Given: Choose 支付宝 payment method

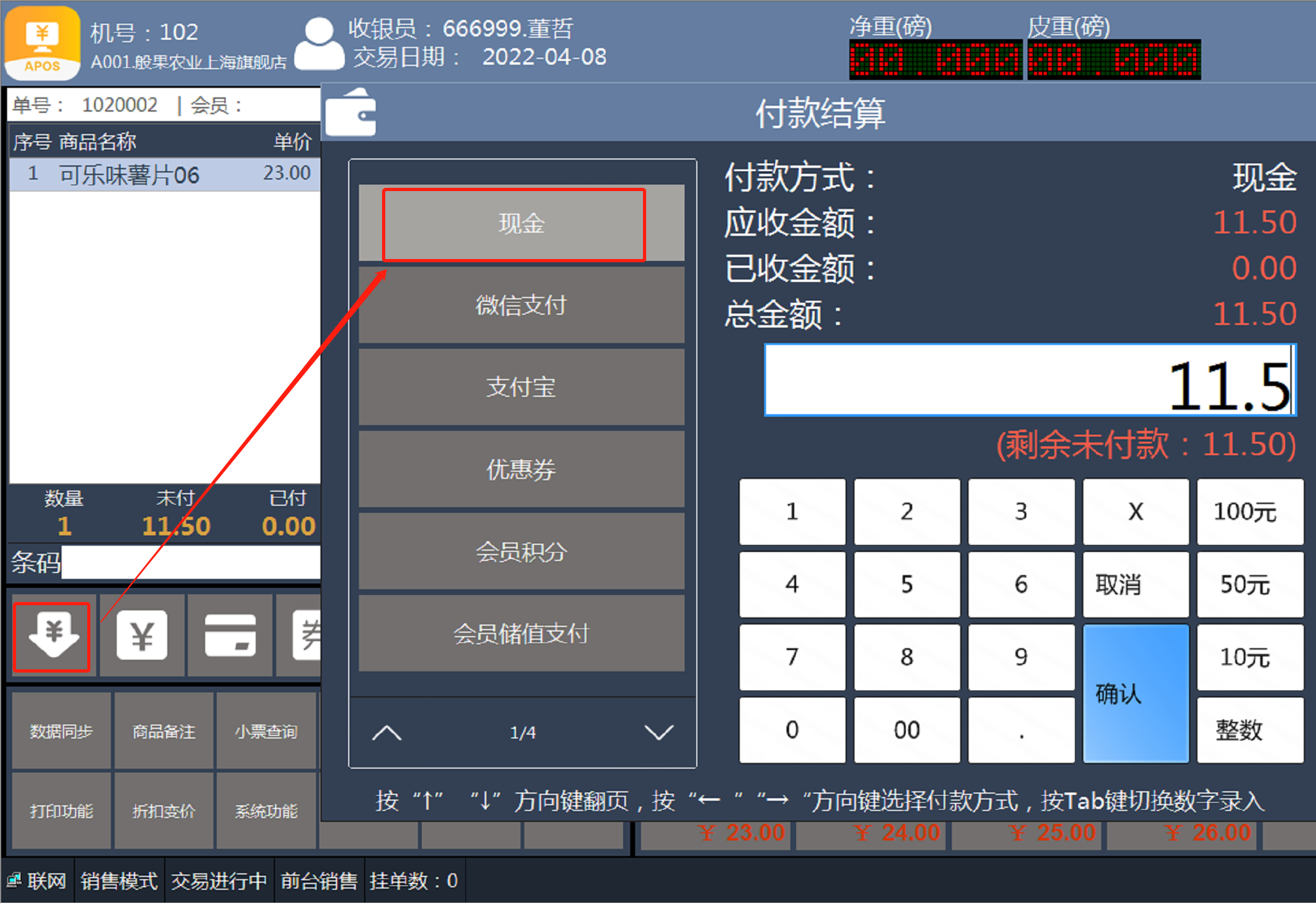Looking at the screenshot, I should click(521, 387).
